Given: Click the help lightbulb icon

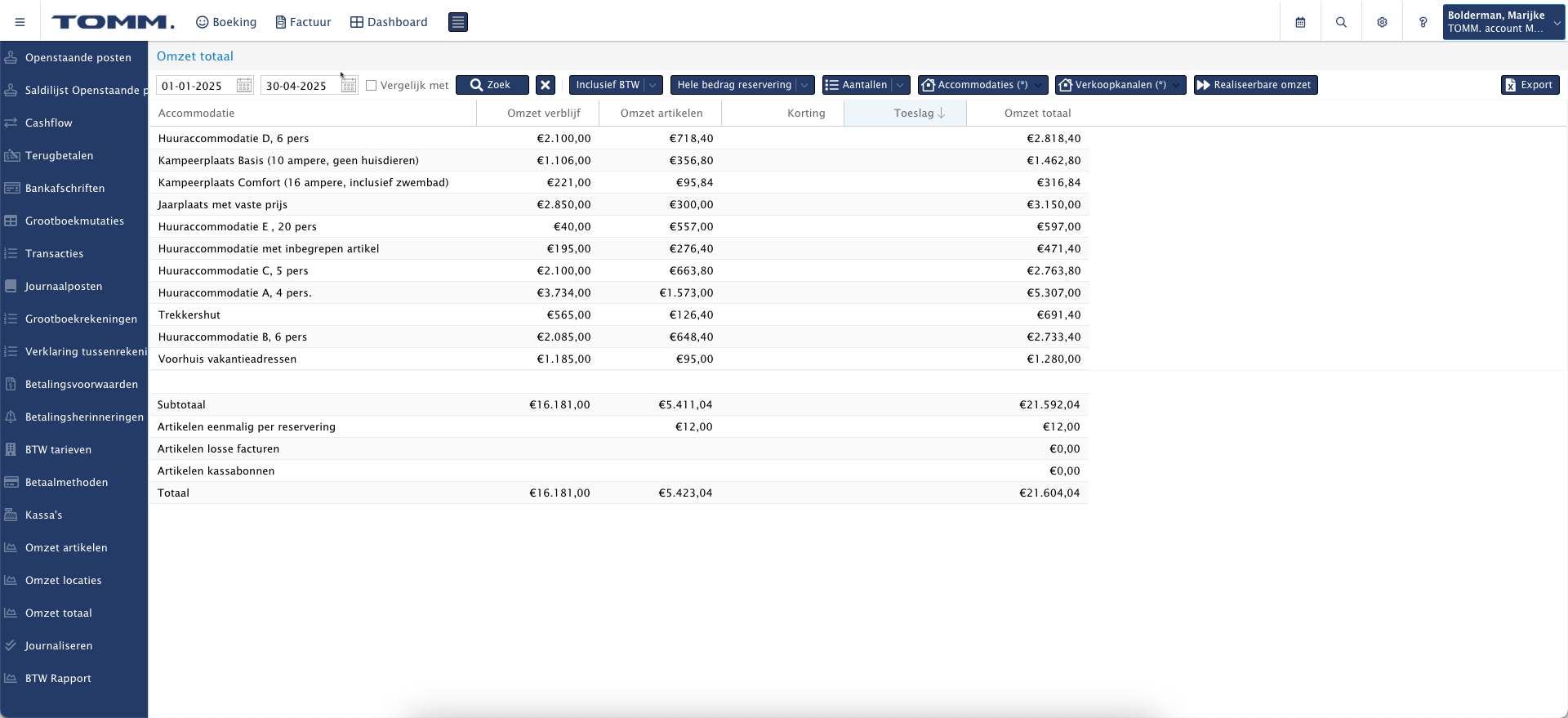Looking at the screenshot, I should pyautogui.click(x=1423, y=22).
